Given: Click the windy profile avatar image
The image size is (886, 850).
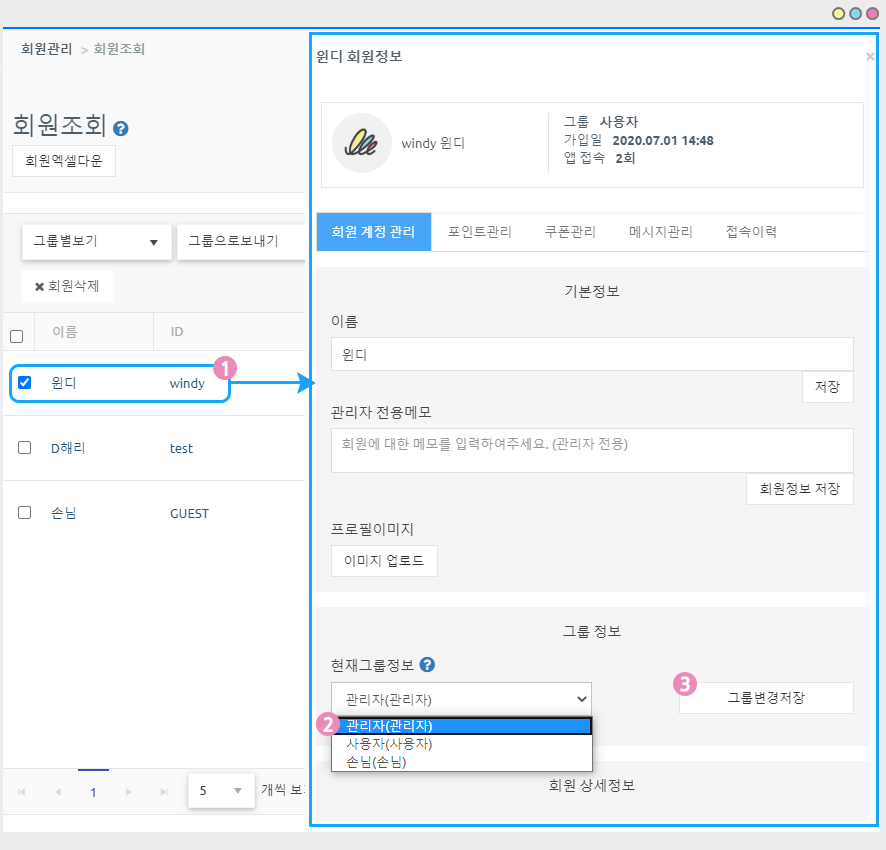Looking at the screenshot, I should (x=361, y=143).
